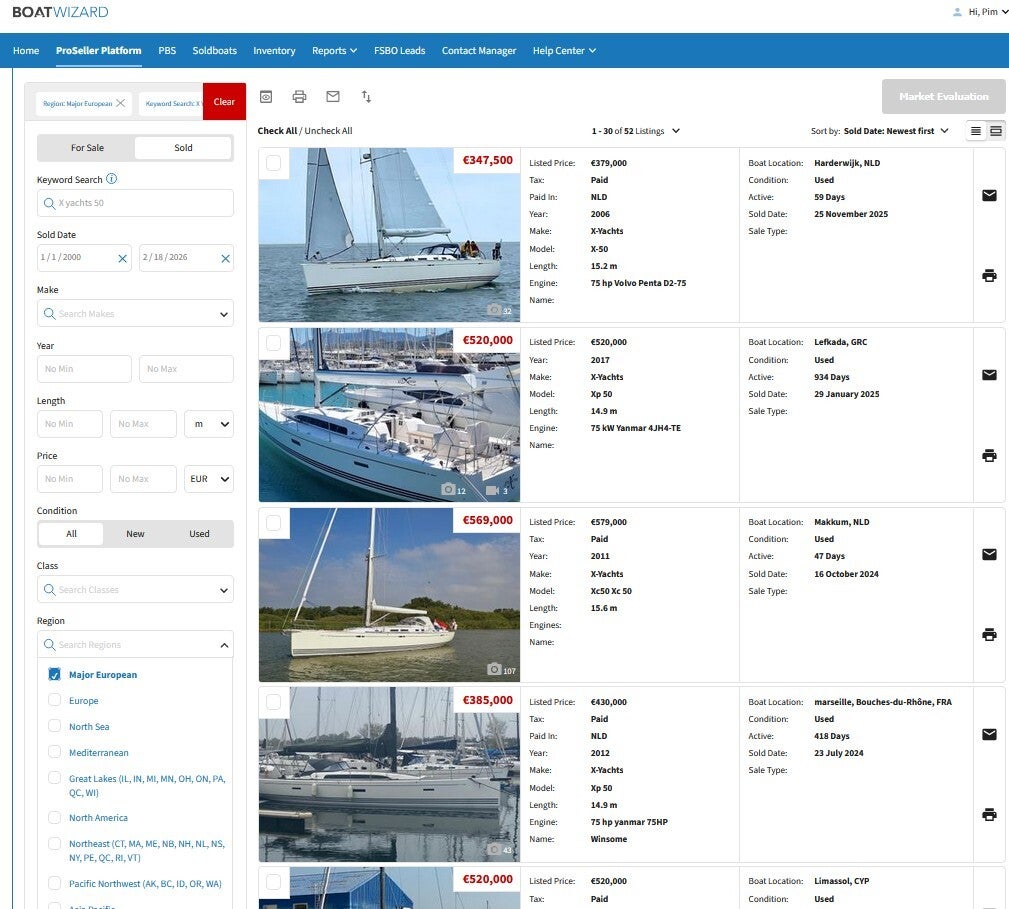Click the Keyword Search info icon
The height and width of the screenshot is (909, 1009).
coord(111,180)
